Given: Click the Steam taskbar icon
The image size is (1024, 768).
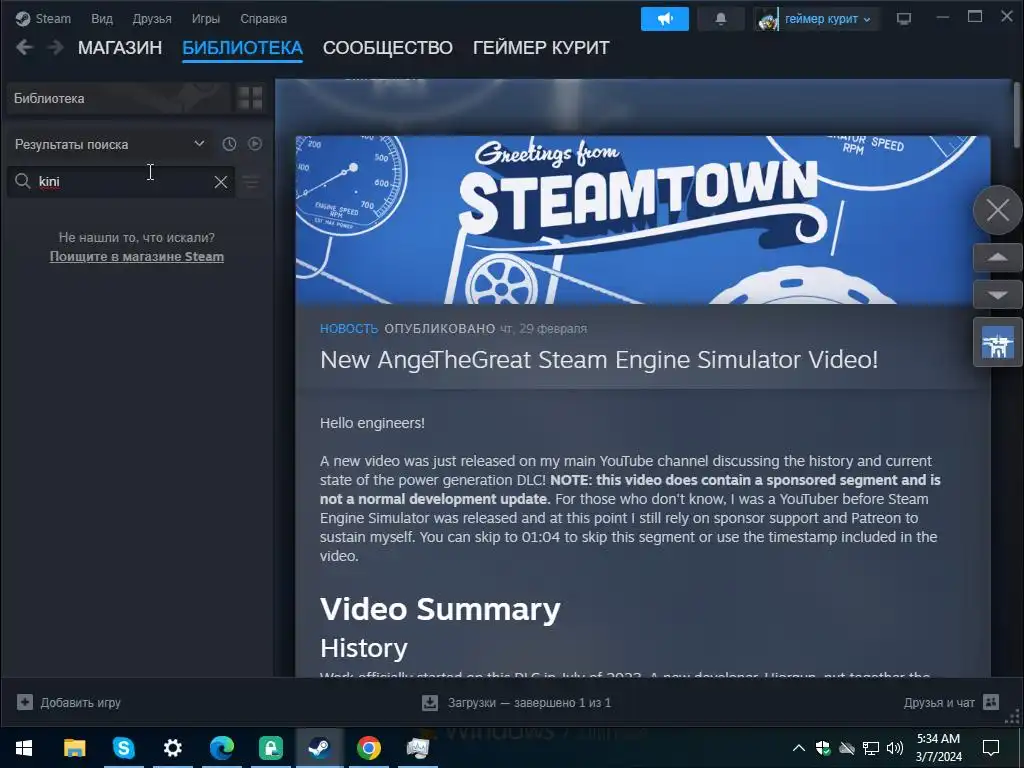Looking at the screenshot, I should 319,748.
